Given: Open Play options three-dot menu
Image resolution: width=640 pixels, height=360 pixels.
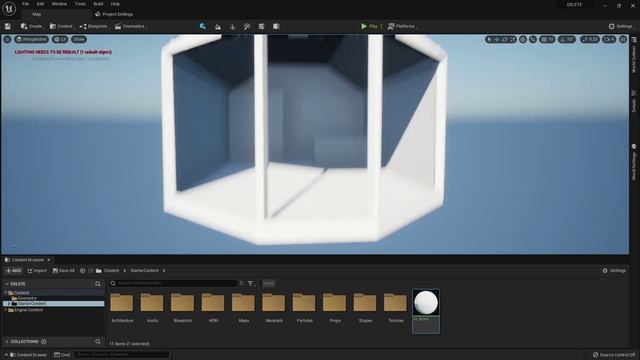Looking at the screenshot, I should (382, 27).
